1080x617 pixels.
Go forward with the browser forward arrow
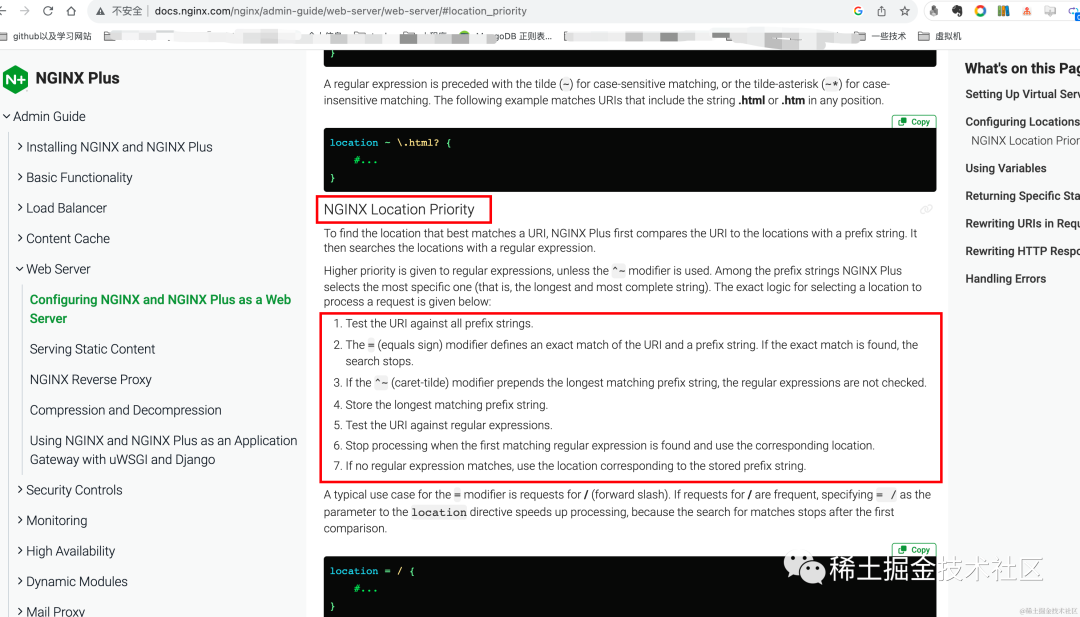click(x=25, y=11)
